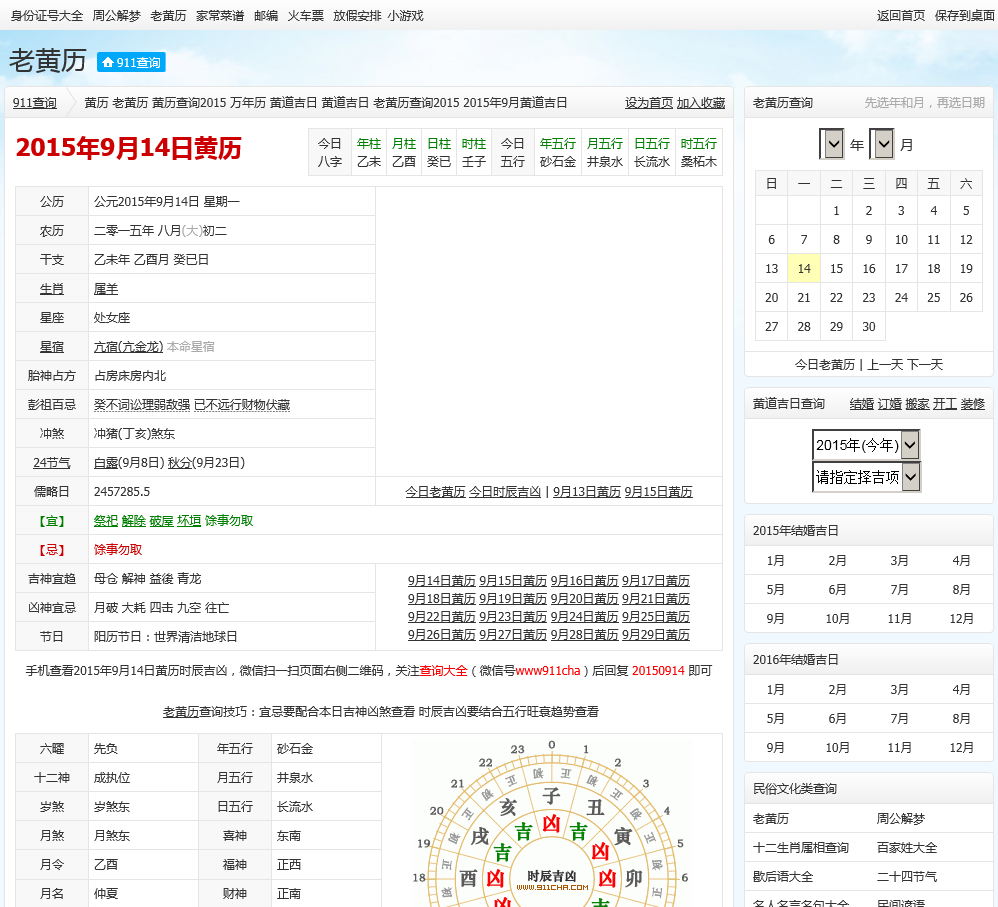Open 歇后语大全 link
The width and height of the screenshot is (998, 907).
783,876
